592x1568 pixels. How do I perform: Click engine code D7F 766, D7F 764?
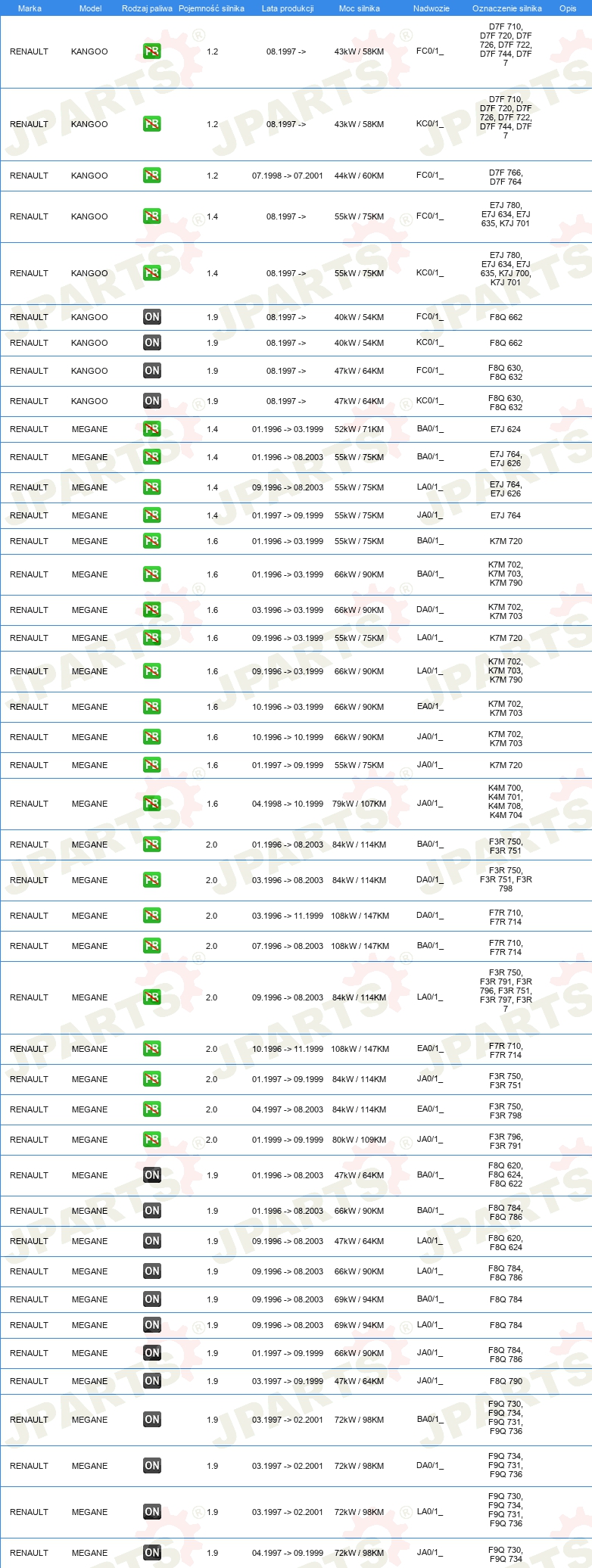(506, 177)
